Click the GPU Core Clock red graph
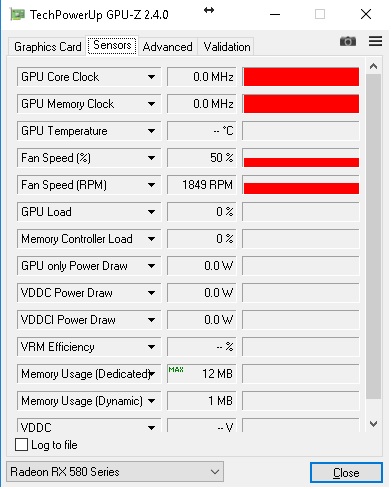This screenshot has width=391, height=489. click(301, 77)
